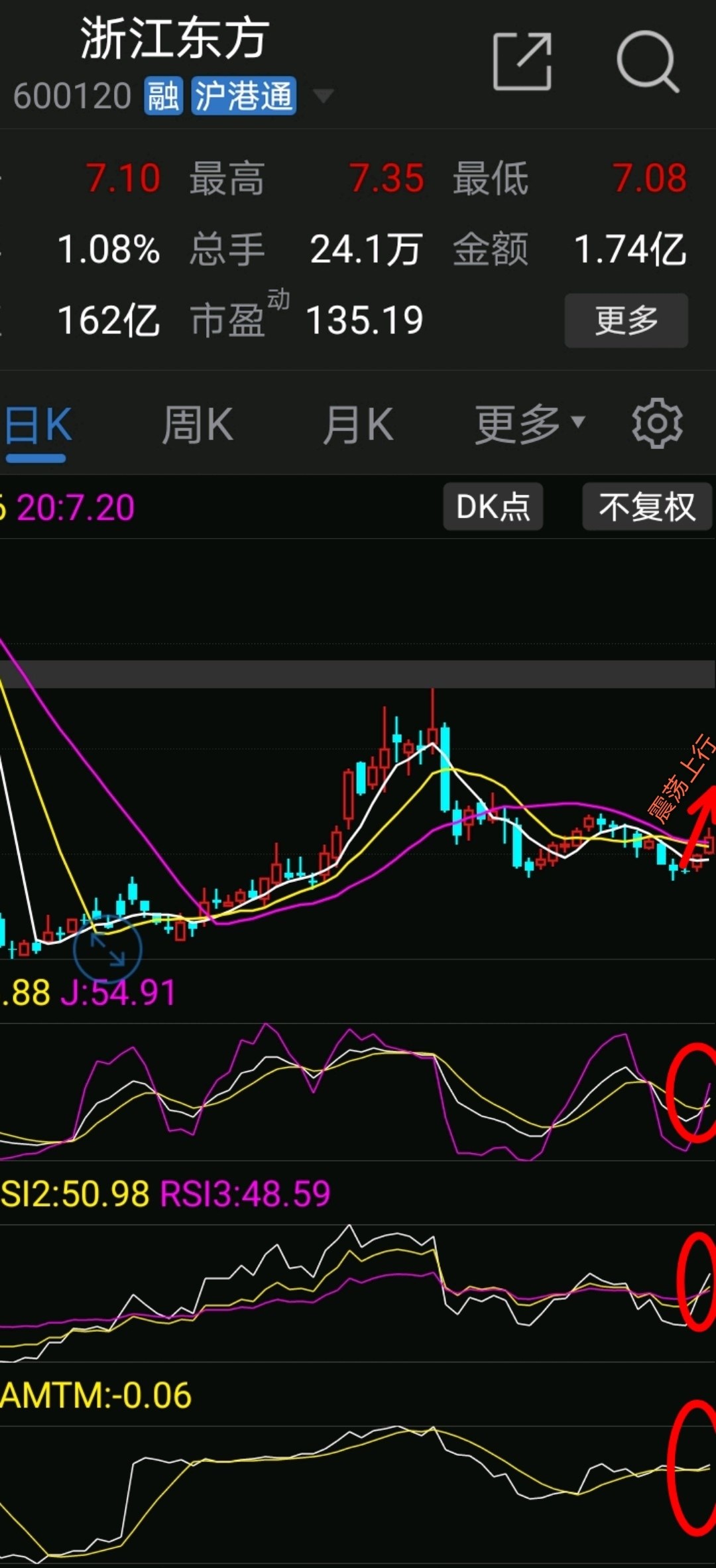Tap the AMTM:-0.06 indicator label
Screen dimensions: 716x1568
click(95, 1395)
